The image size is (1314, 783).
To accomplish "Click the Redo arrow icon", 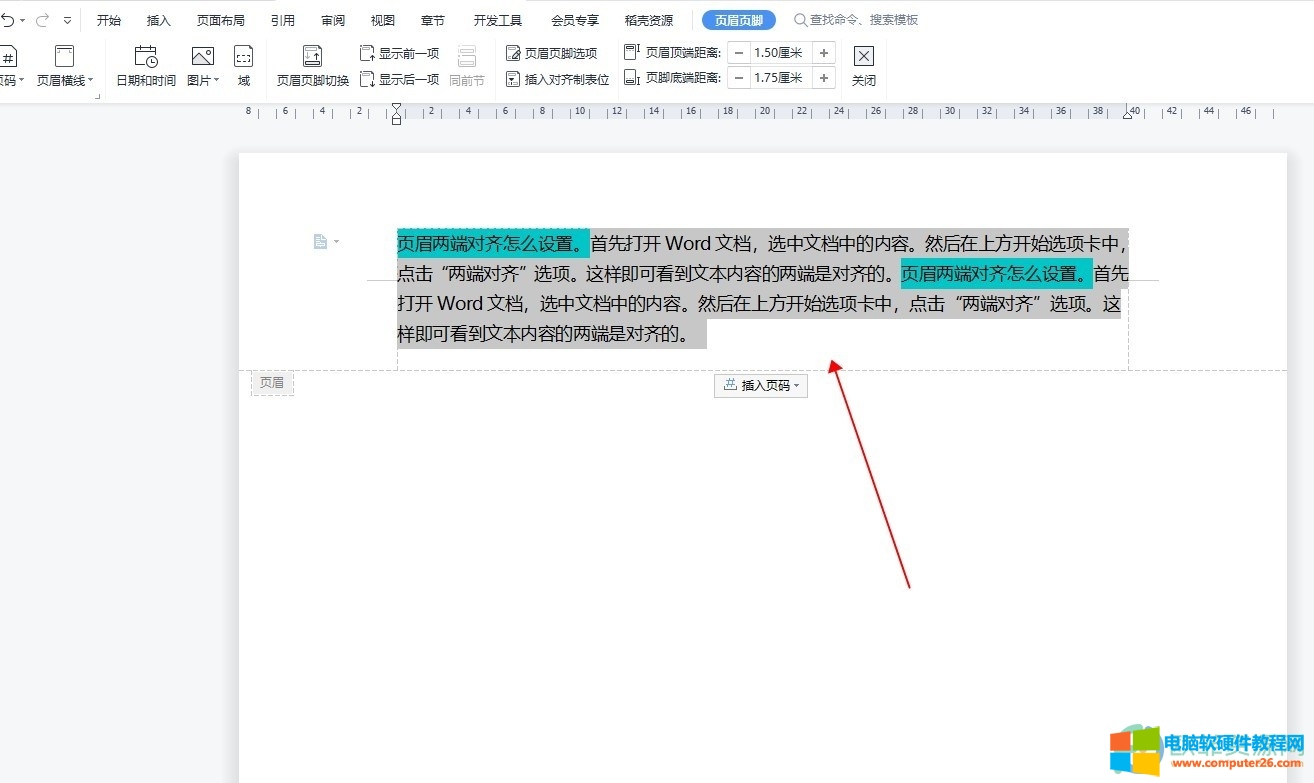I will pyautogui.click(x=42, y=20).
